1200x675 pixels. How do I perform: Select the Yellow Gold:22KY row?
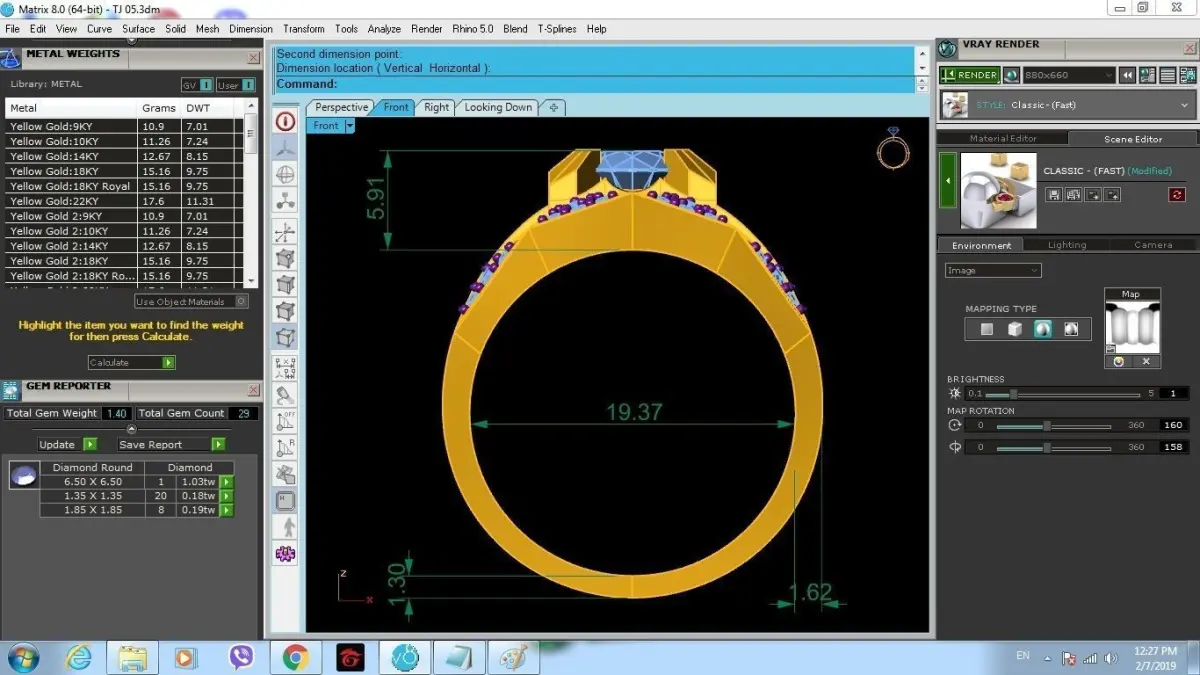(123, 201)
